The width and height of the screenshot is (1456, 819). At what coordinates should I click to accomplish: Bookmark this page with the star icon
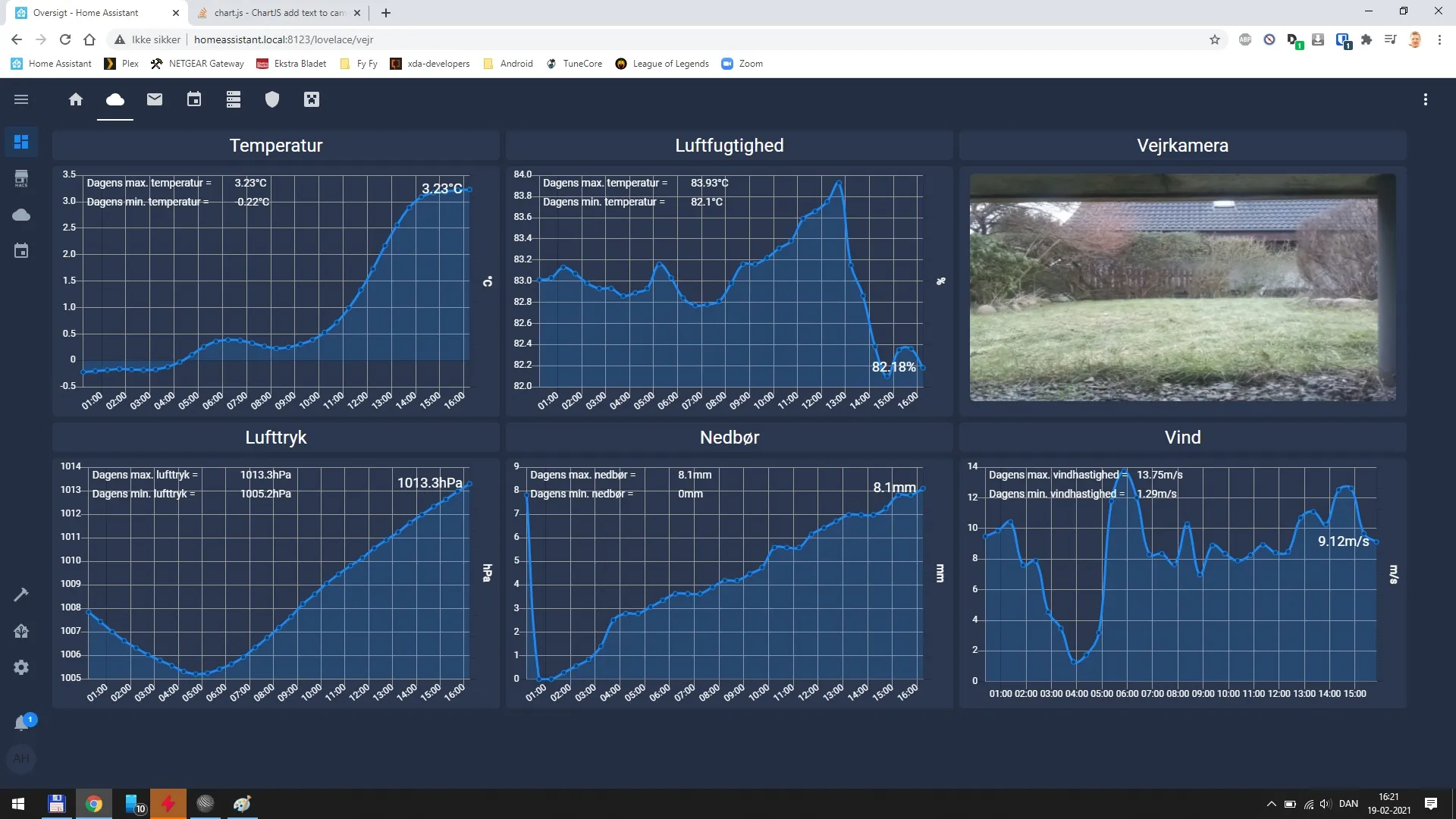[x=1215, y=39]
